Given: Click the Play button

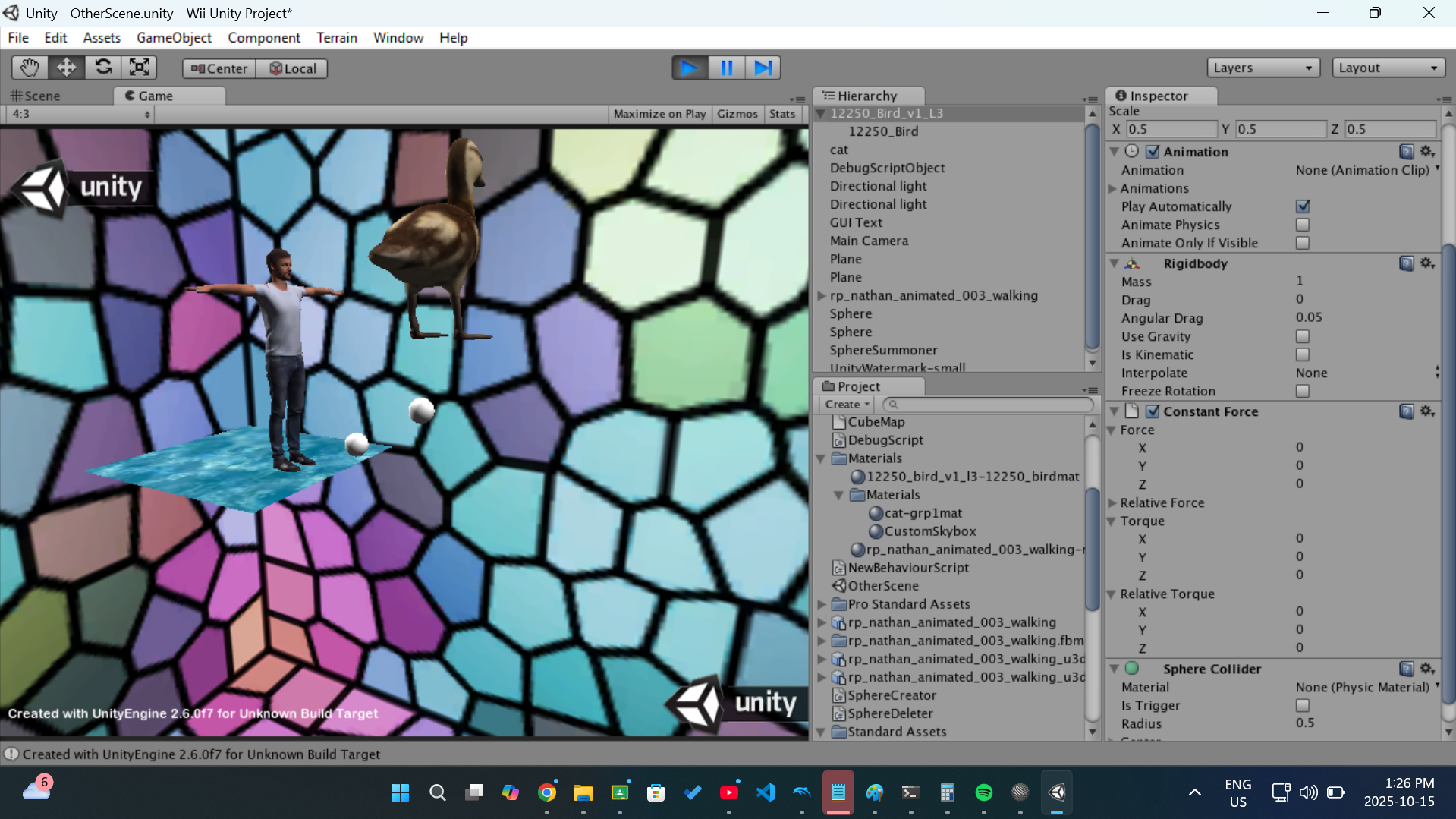Looking at the screenshot, I should pos(690,68).
